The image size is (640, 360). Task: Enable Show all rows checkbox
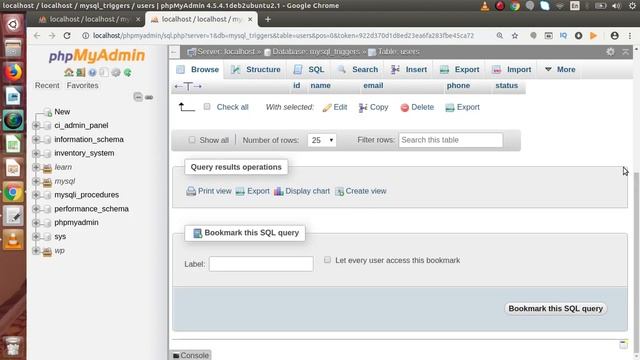192,140
